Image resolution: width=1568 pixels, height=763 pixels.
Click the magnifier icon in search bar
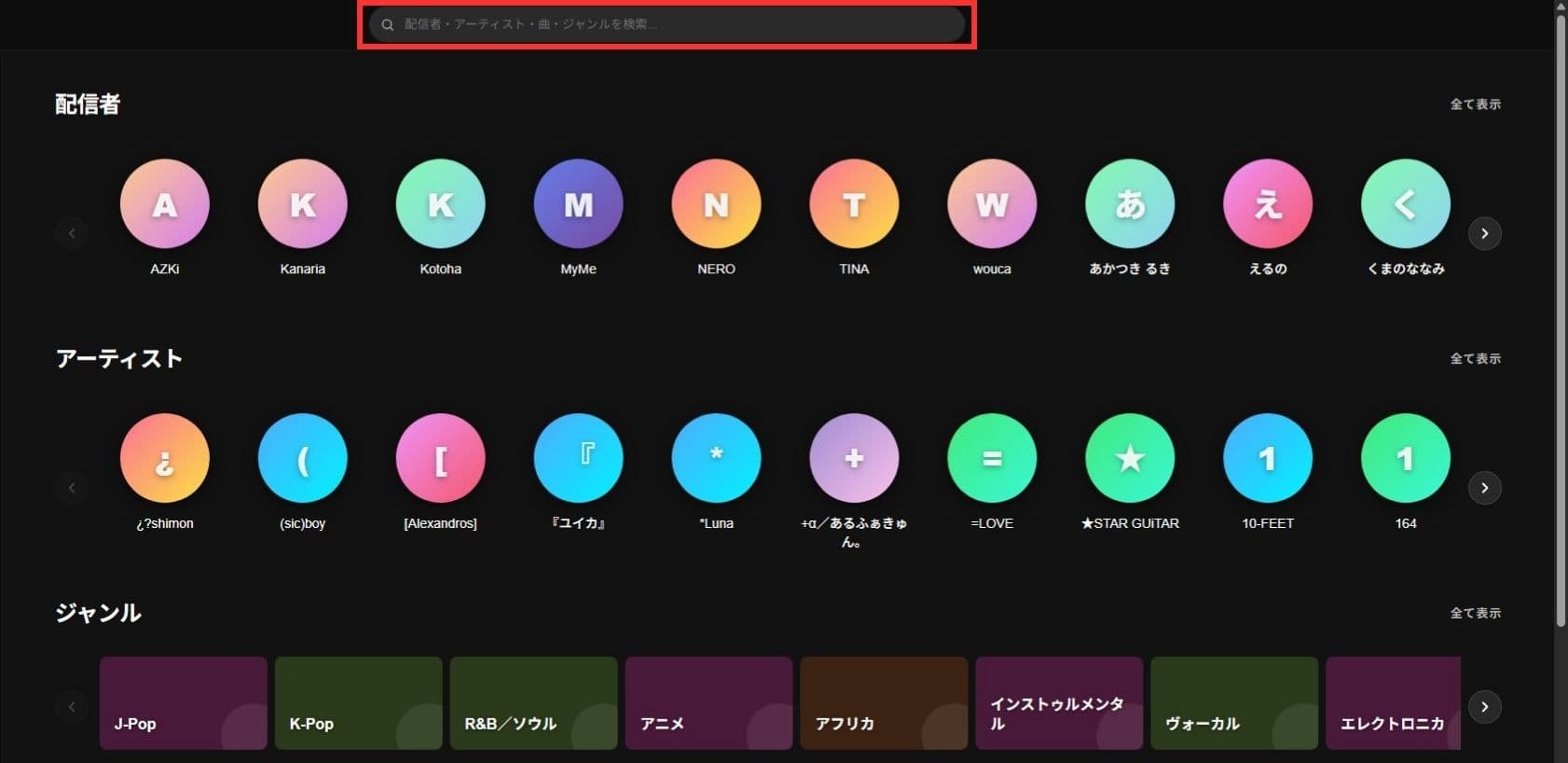coord(388,25)
